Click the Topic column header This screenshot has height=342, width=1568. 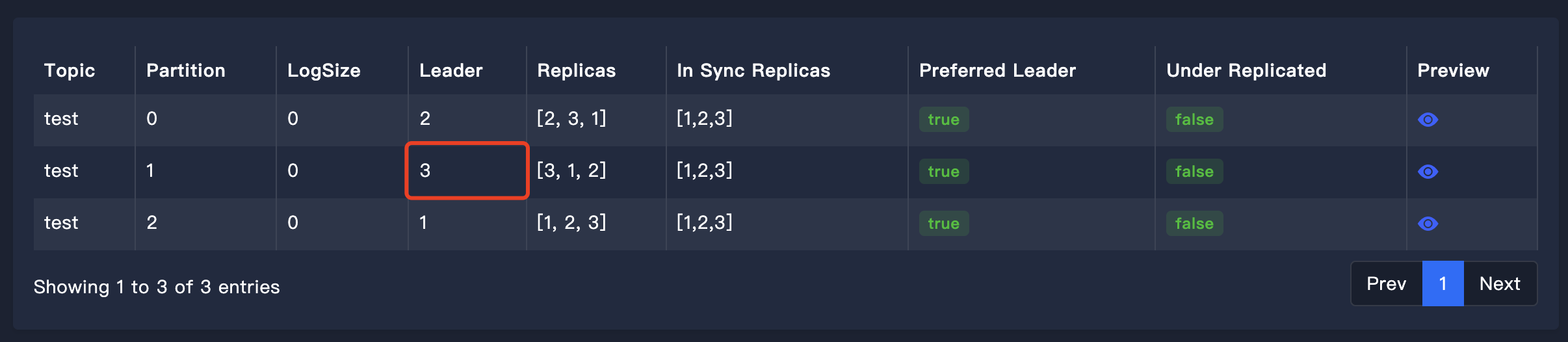tap(70, 70)
